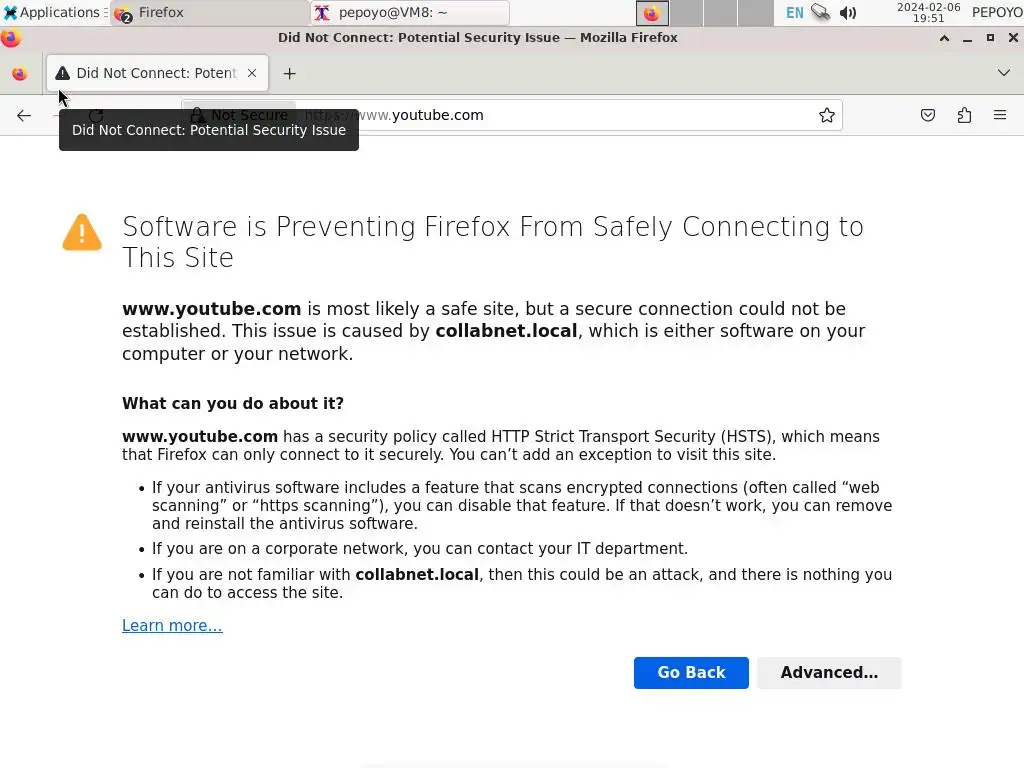Click the volume speaker icon in the system tray

848,13
